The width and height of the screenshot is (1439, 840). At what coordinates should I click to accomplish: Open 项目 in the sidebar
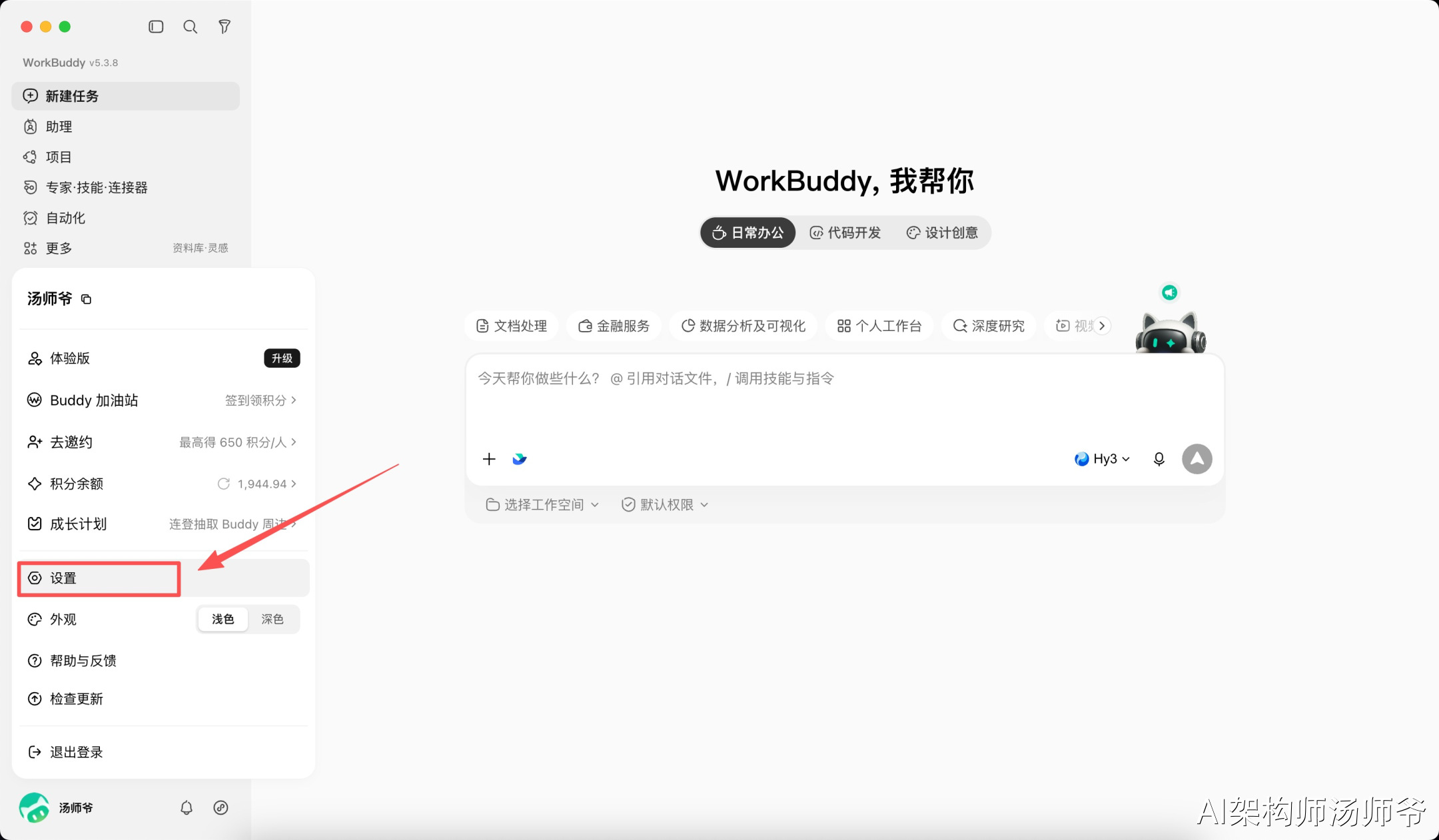click(x=125, y=157)
